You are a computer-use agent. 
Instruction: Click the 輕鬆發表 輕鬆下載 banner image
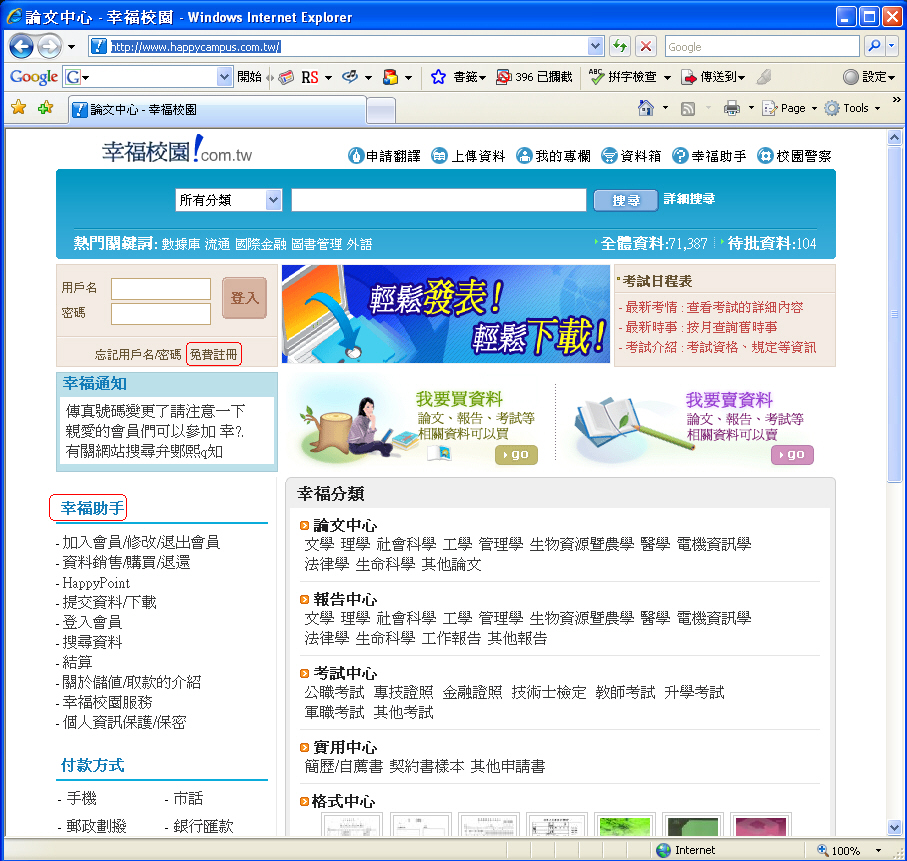445,314
